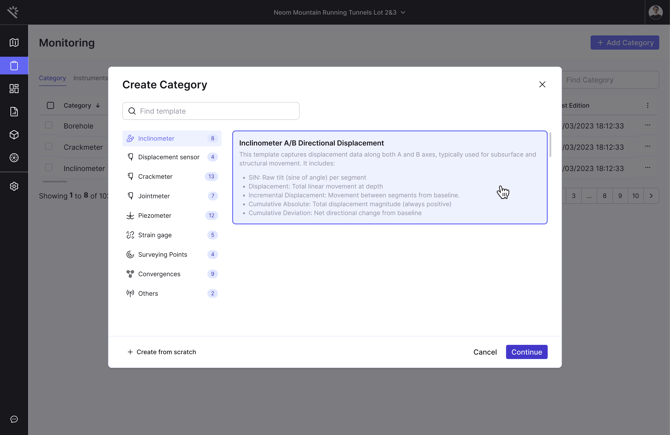Check the Borehole row checkbox
This screenshot has width=670, height=435.
point(49,126)
